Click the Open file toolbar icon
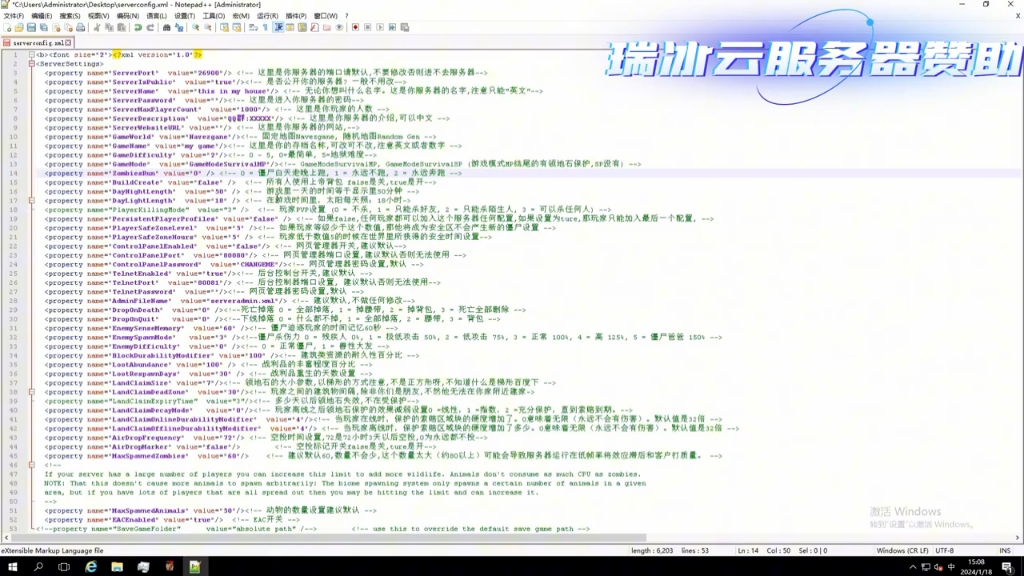The height and width of the screenshot is (576, 1024). (19, 27)
